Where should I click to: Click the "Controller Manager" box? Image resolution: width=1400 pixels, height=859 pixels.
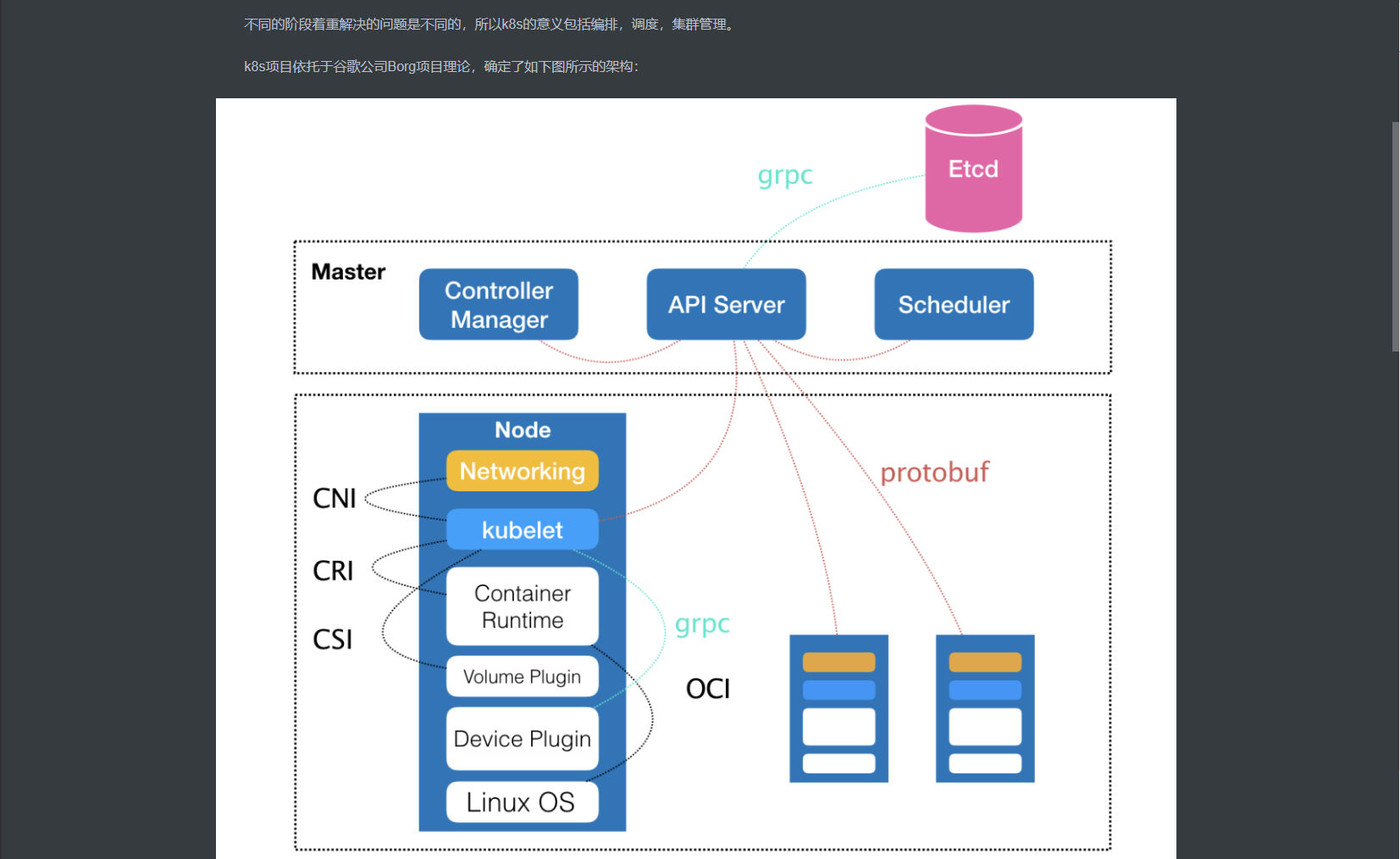pos(499,304)
